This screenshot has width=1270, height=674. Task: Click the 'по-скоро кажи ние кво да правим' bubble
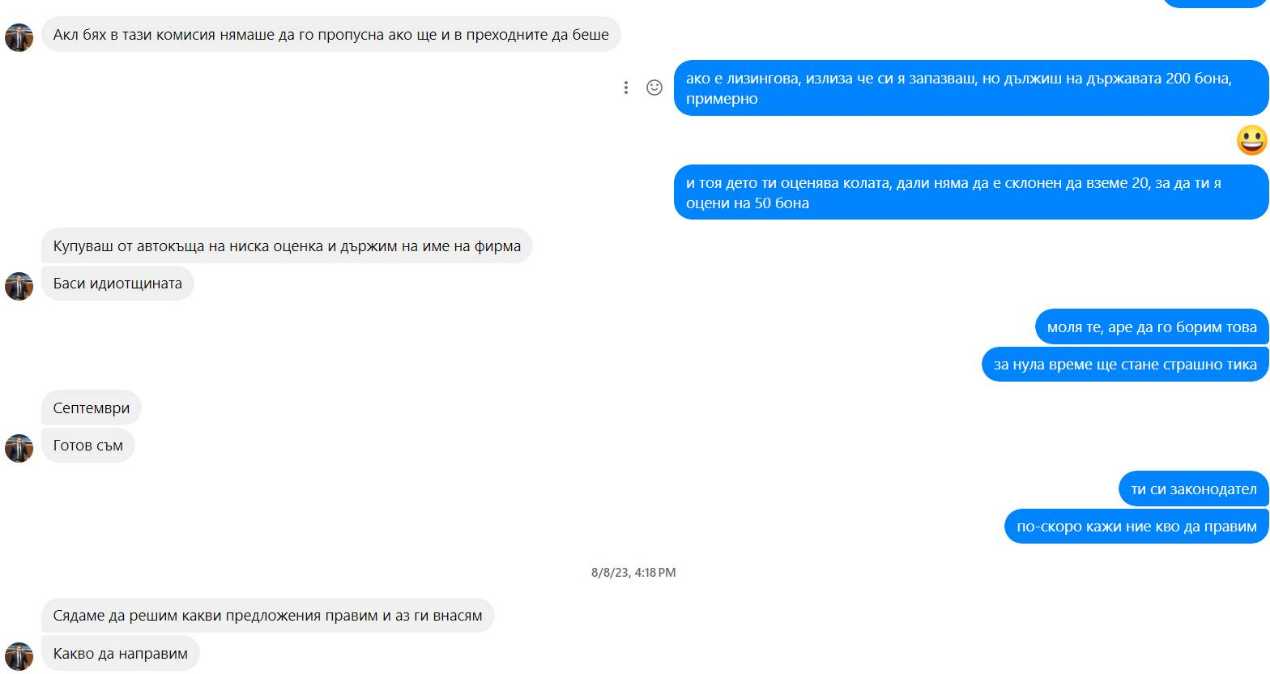1137,526
